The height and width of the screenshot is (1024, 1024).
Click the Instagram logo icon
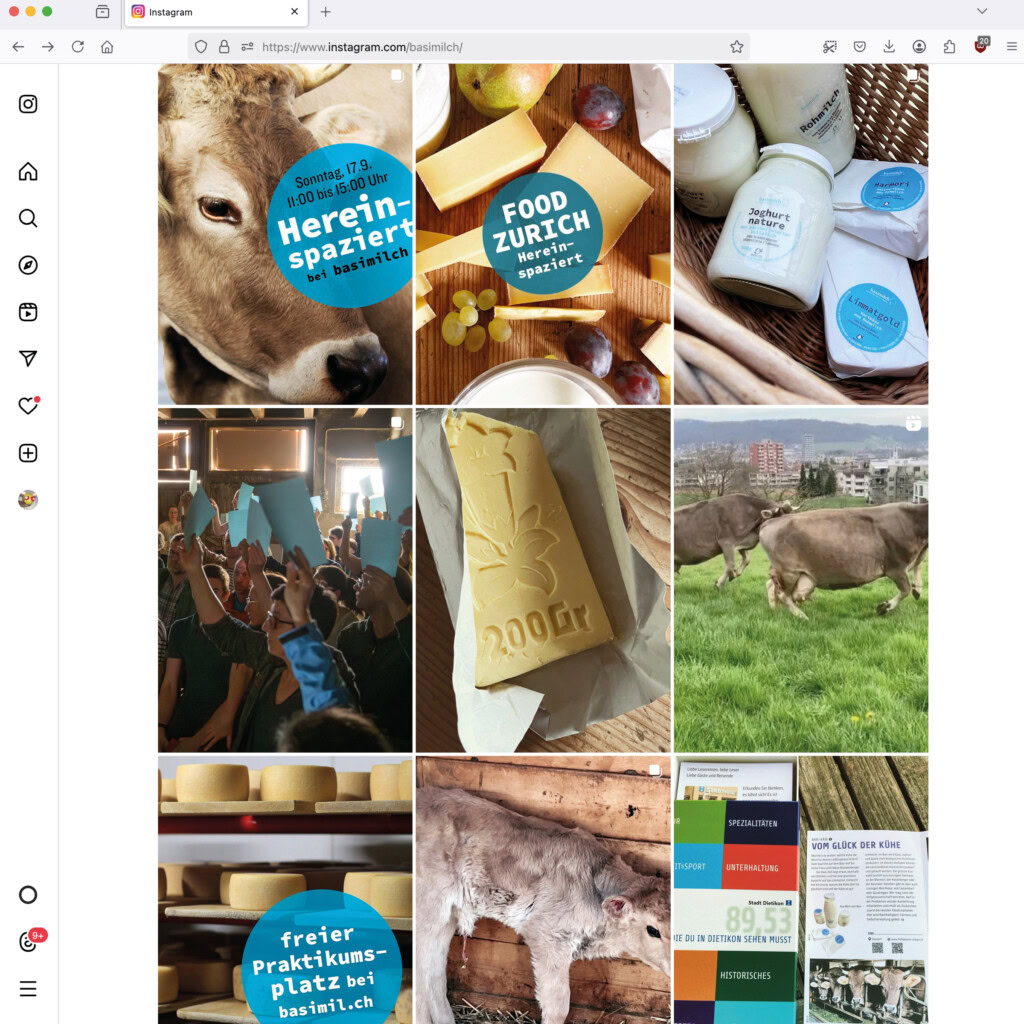click(28, 104)
